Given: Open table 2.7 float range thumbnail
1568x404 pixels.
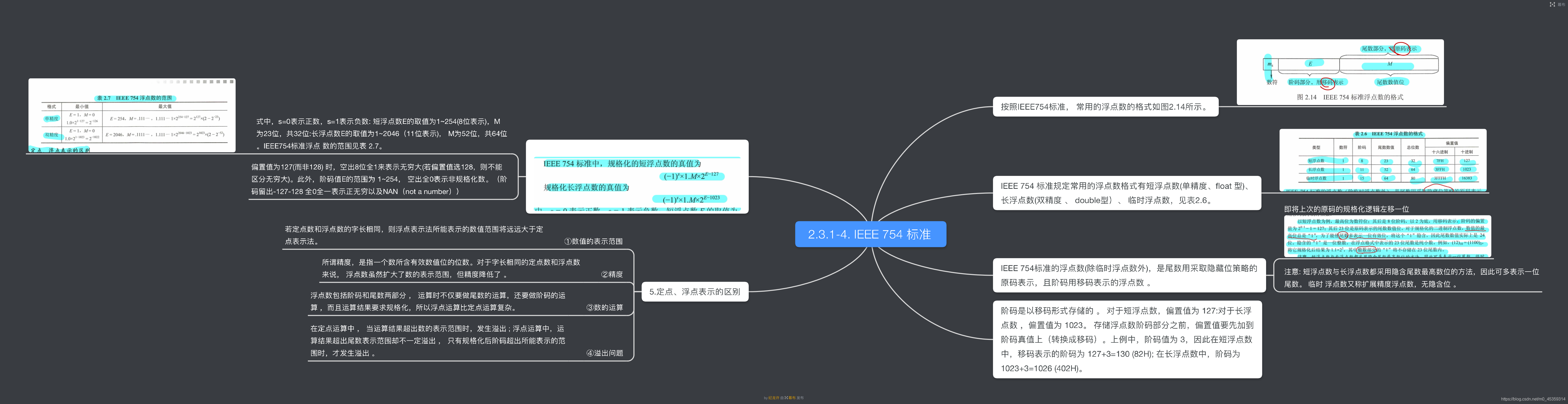Looking at the screenshot, I should tap(132, 115).
